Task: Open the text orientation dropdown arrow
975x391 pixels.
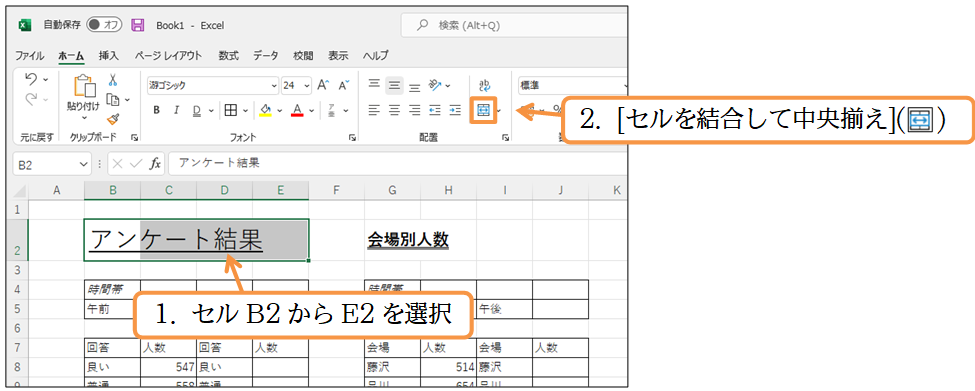Action: 448,86
